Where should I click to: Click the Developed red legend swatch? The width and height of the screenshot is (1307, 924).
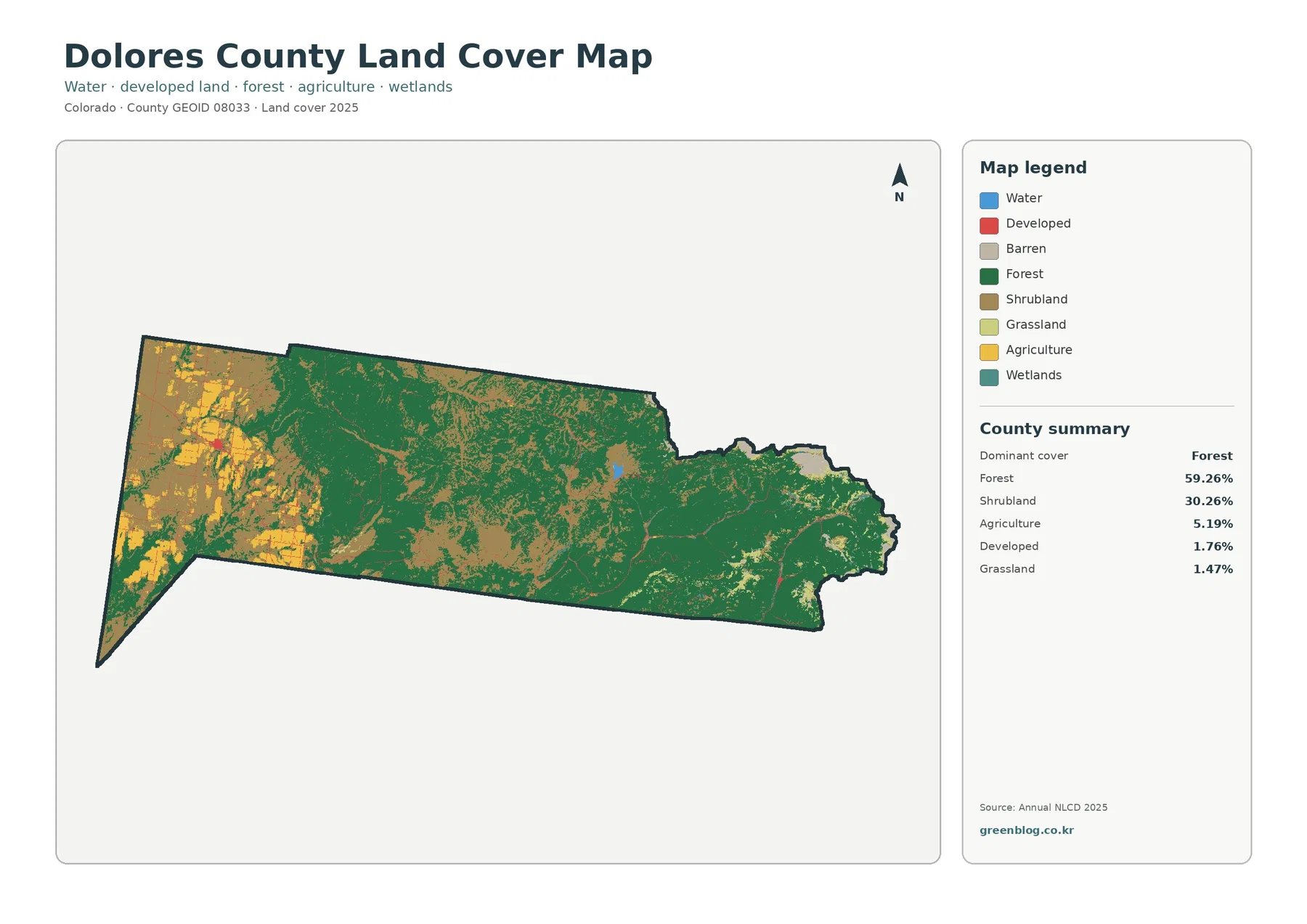click(989, 226)
